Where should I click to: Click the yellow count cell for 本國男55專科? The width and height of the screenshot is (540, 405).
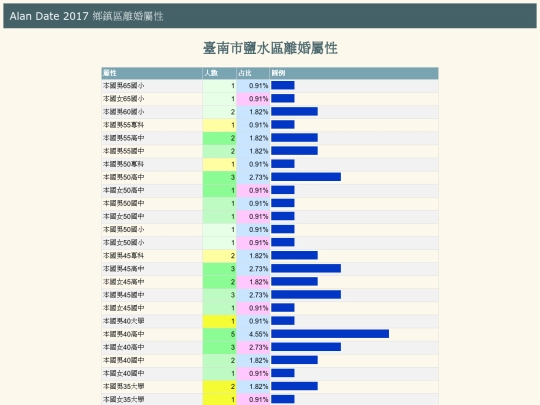[219, 125]
